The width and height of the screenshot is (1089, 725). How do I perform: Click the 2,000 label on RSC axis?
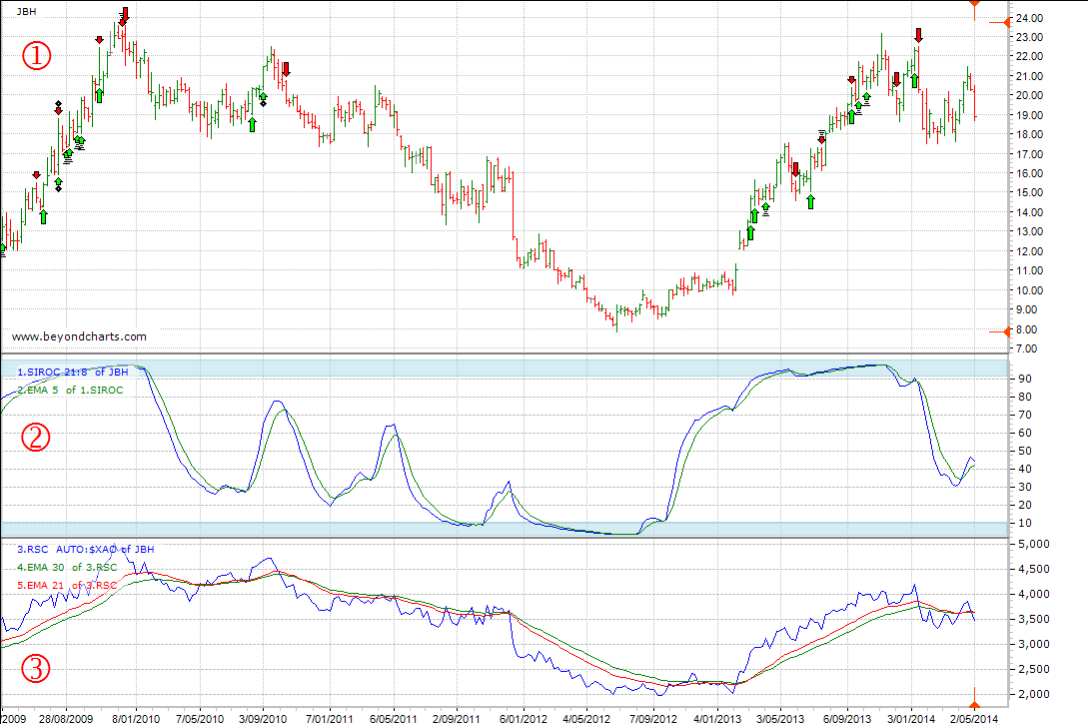1034,694
